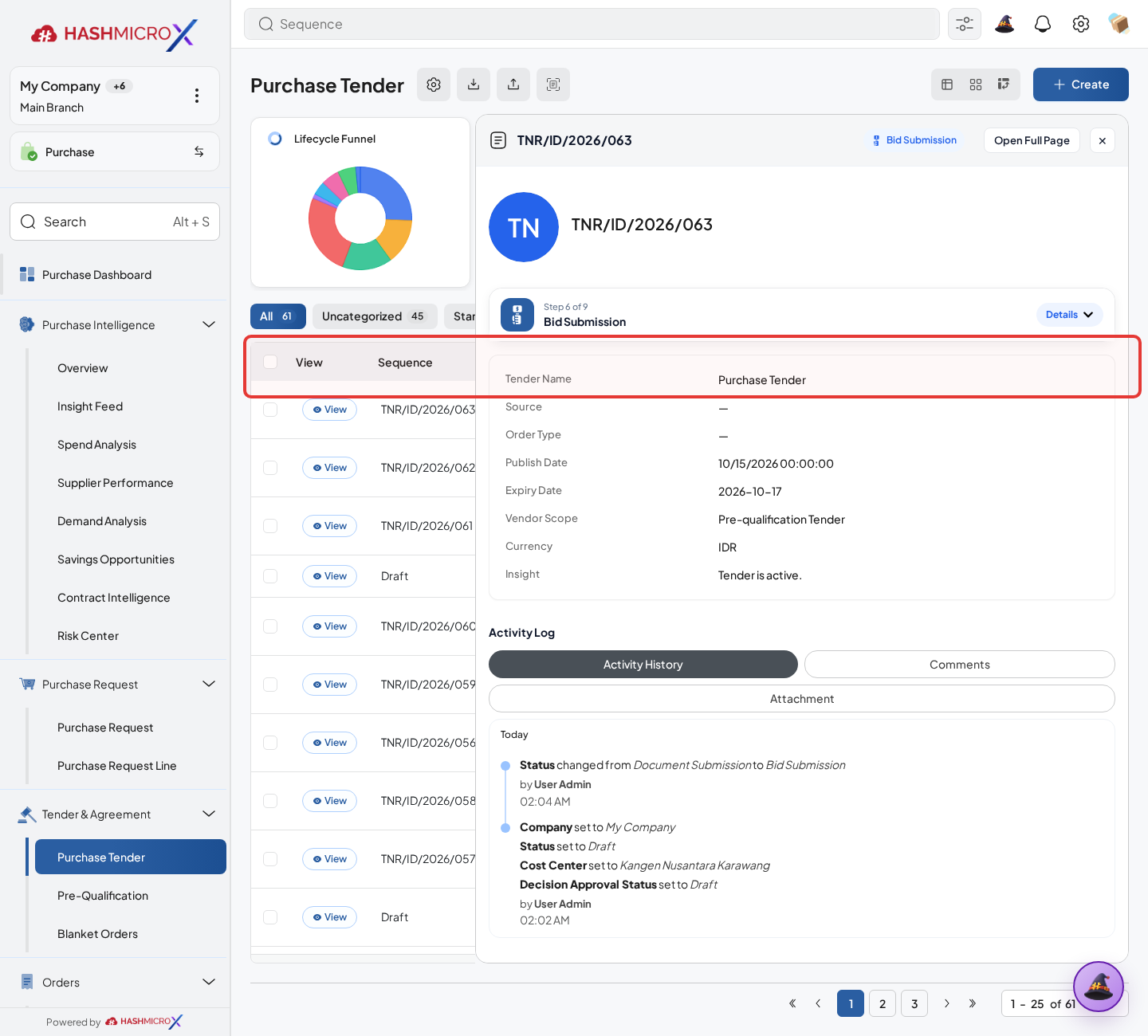Click the Purchase module swap icon
This screenshot has height=1036, width=1148.
(x=199, y=151)
